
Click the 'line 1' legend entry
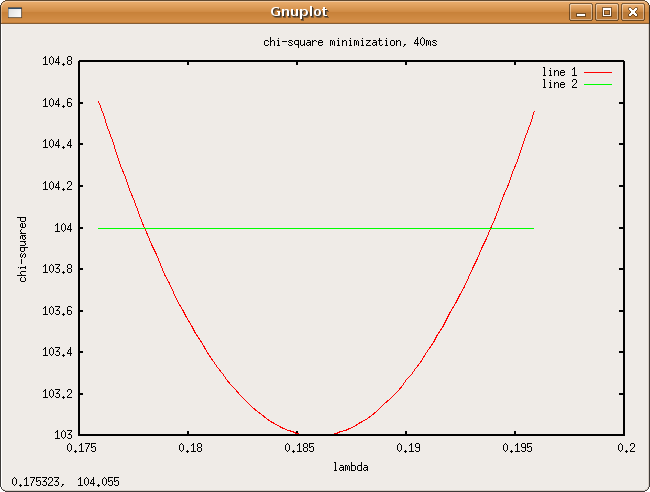pyautogui.click(x=559, y=72)
